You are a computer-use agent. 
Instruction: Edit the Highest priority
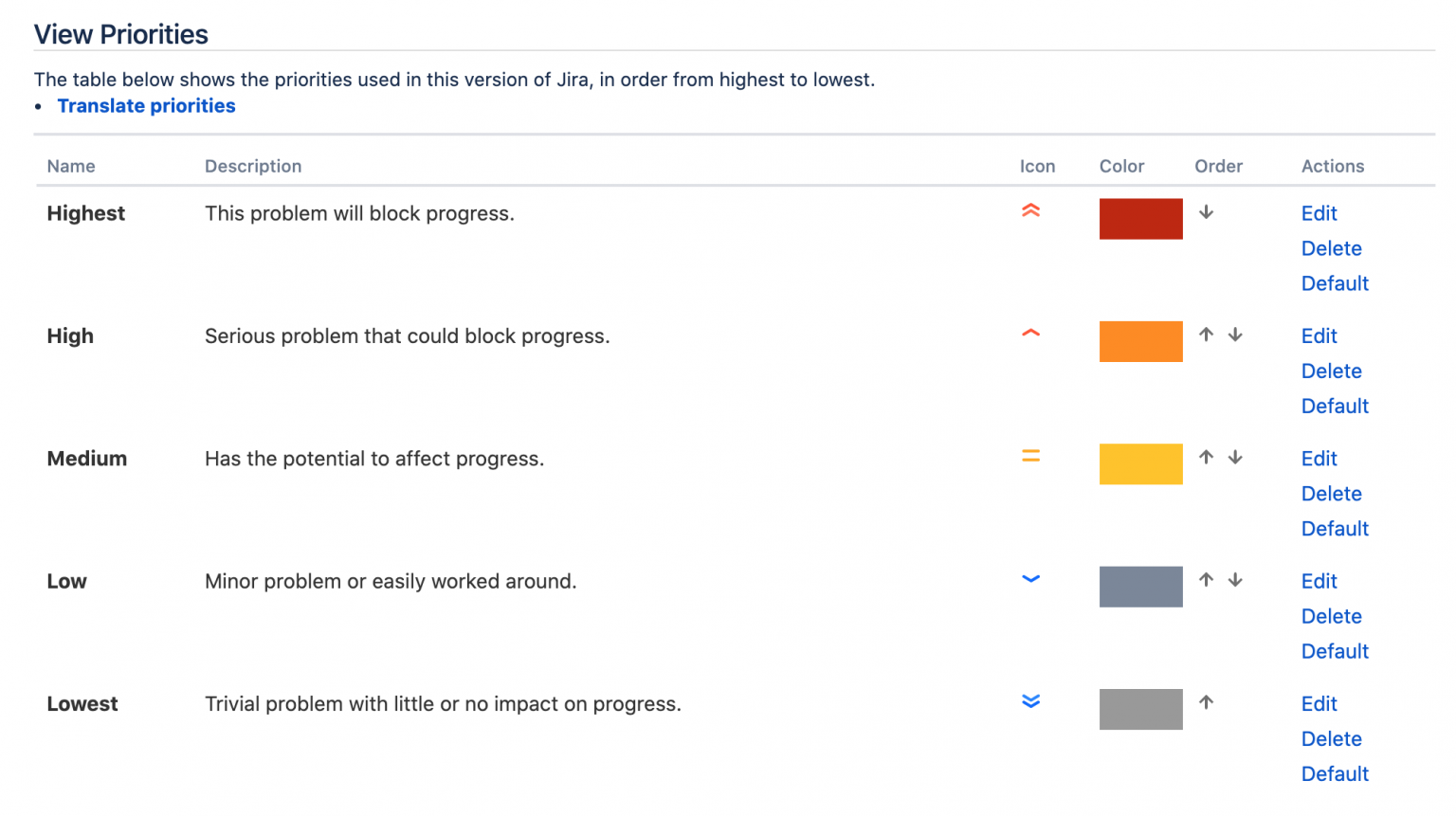click(x=1319, y=213)
